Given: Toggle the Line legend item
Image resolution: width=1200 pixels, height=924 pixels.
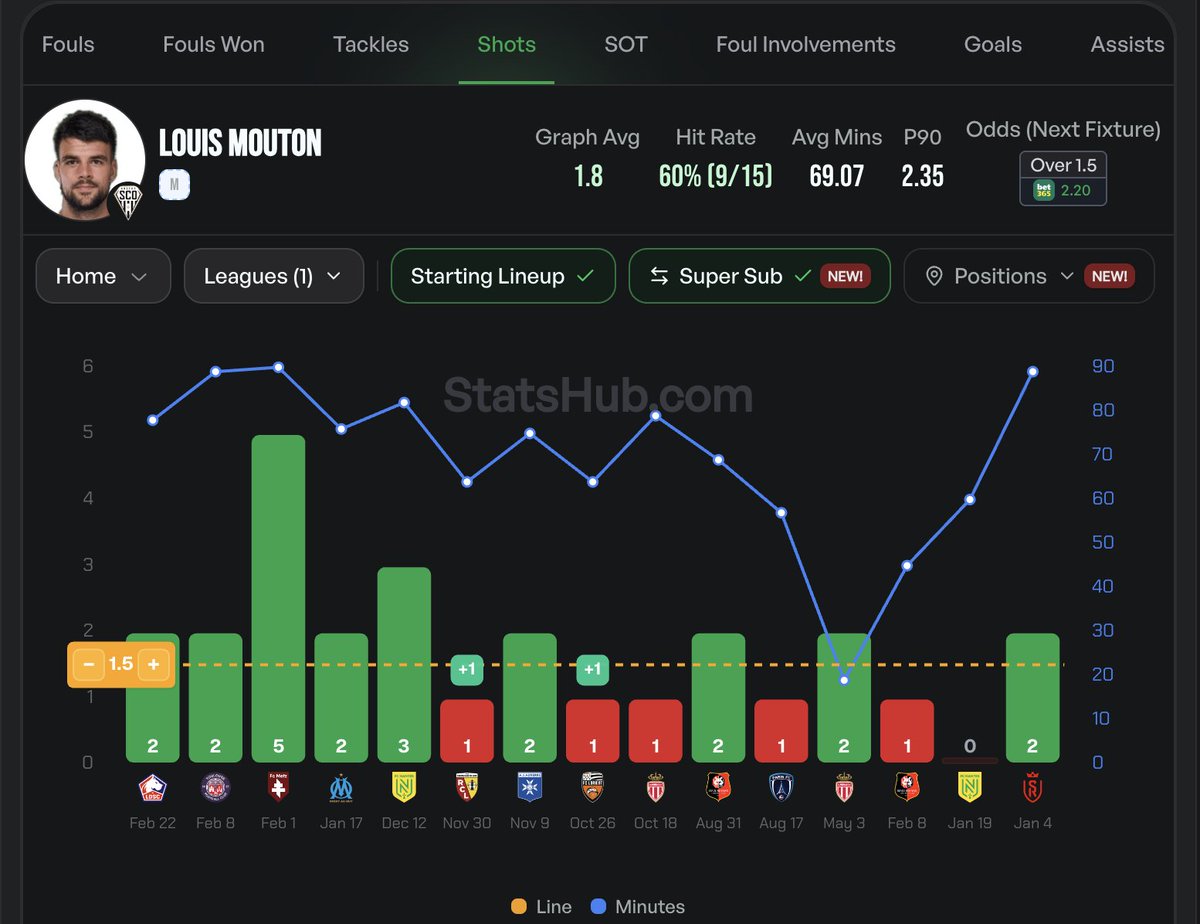Looking at the screenshot, I should point(541,907).
